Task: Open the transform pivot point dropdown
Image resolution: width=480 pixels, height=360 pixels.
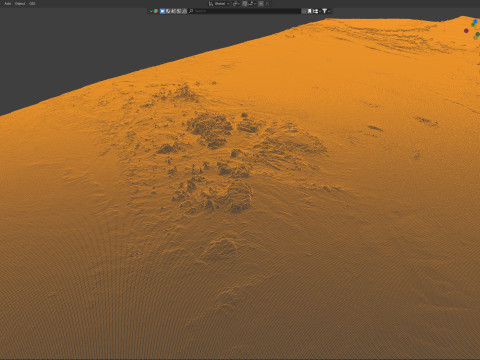Action: coord(236,4)
